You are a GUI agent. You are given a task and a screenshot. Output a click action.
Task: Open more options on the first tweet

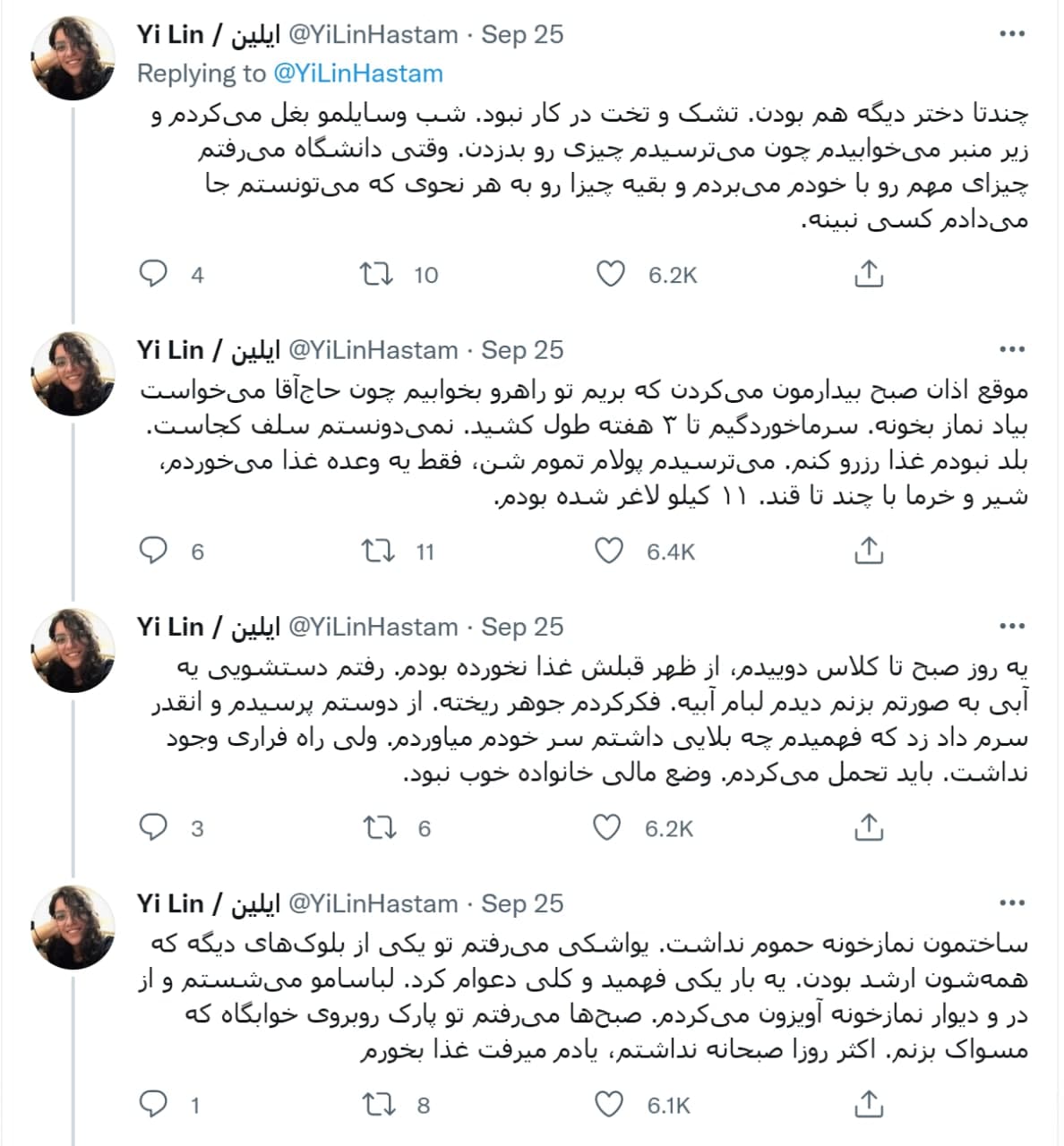[x=1012, y=34]
